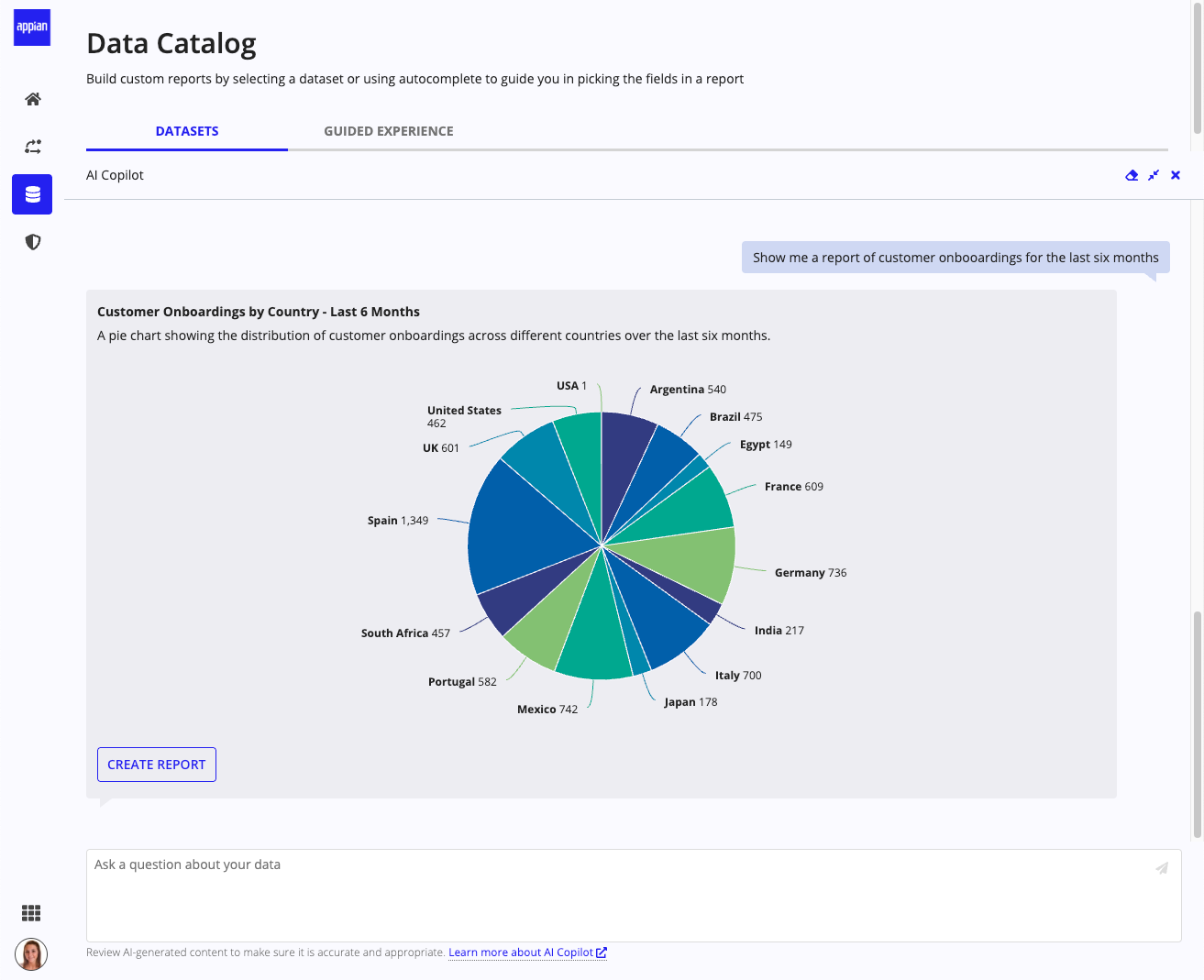Click the 'Brazil 475' chart label

735,417
